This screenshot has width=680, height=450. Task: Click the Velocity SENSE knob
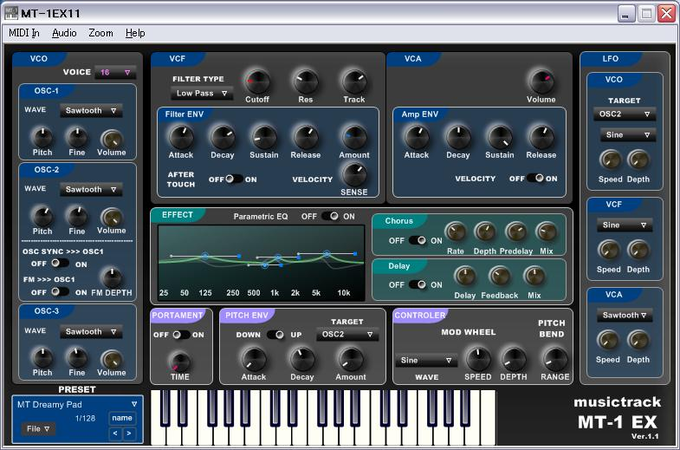(354, 174)
